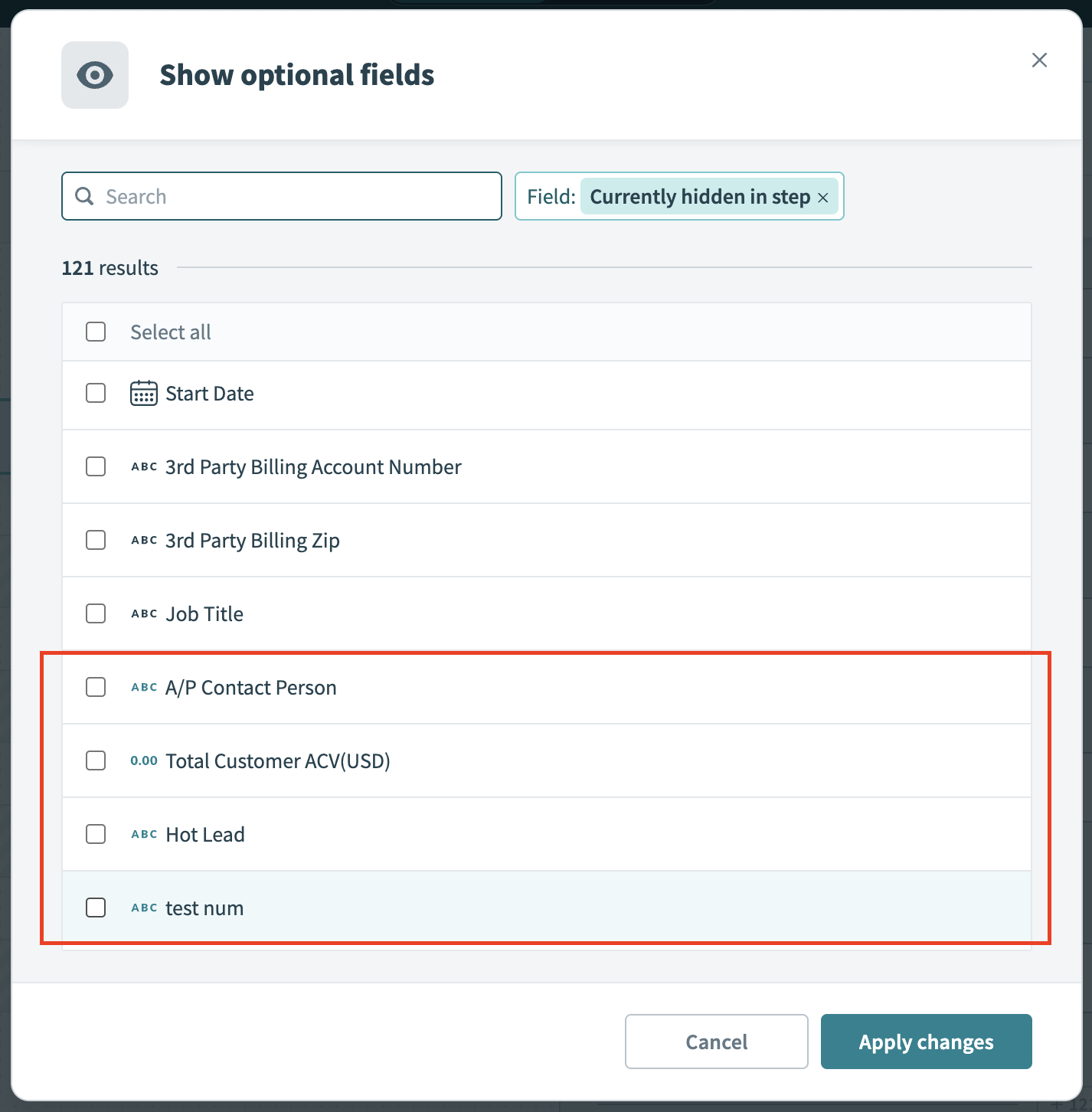Check the Select all checkbox
The height and width of the screenshot is (1112, 1092).
coord(96,332)
